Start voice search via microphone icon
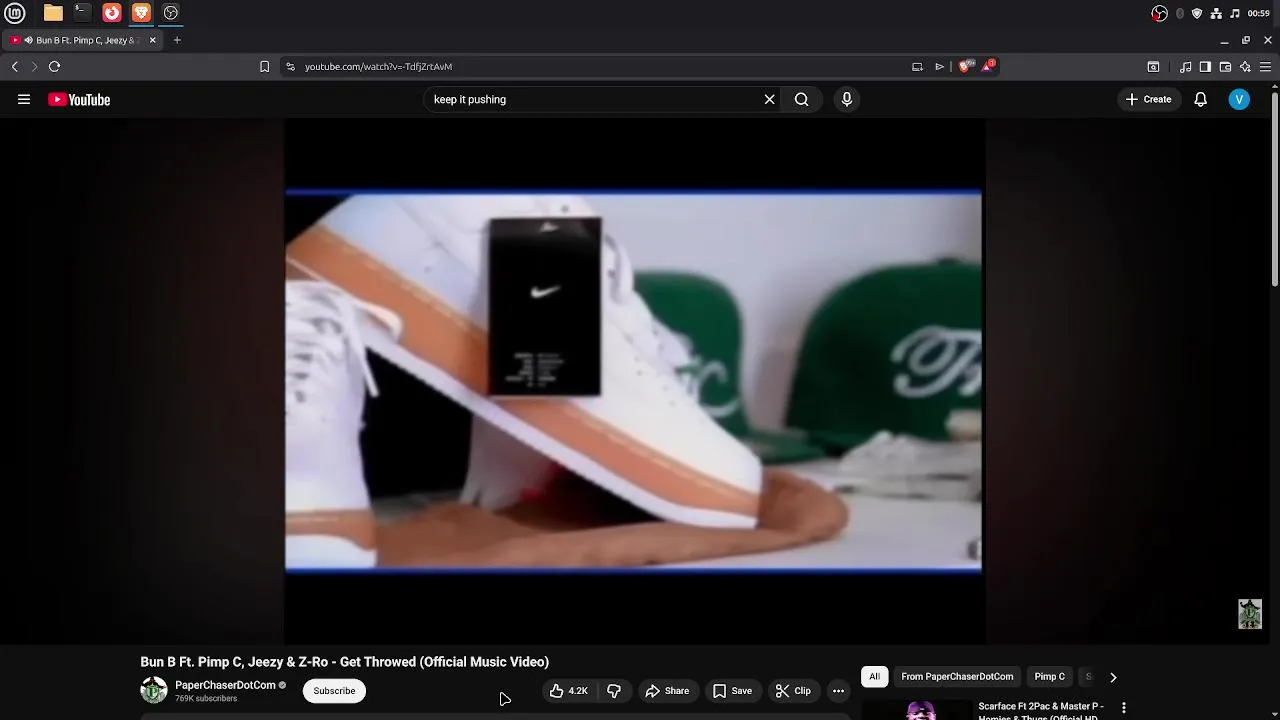This screenshot has width=1280, height=720. [847, 99]
